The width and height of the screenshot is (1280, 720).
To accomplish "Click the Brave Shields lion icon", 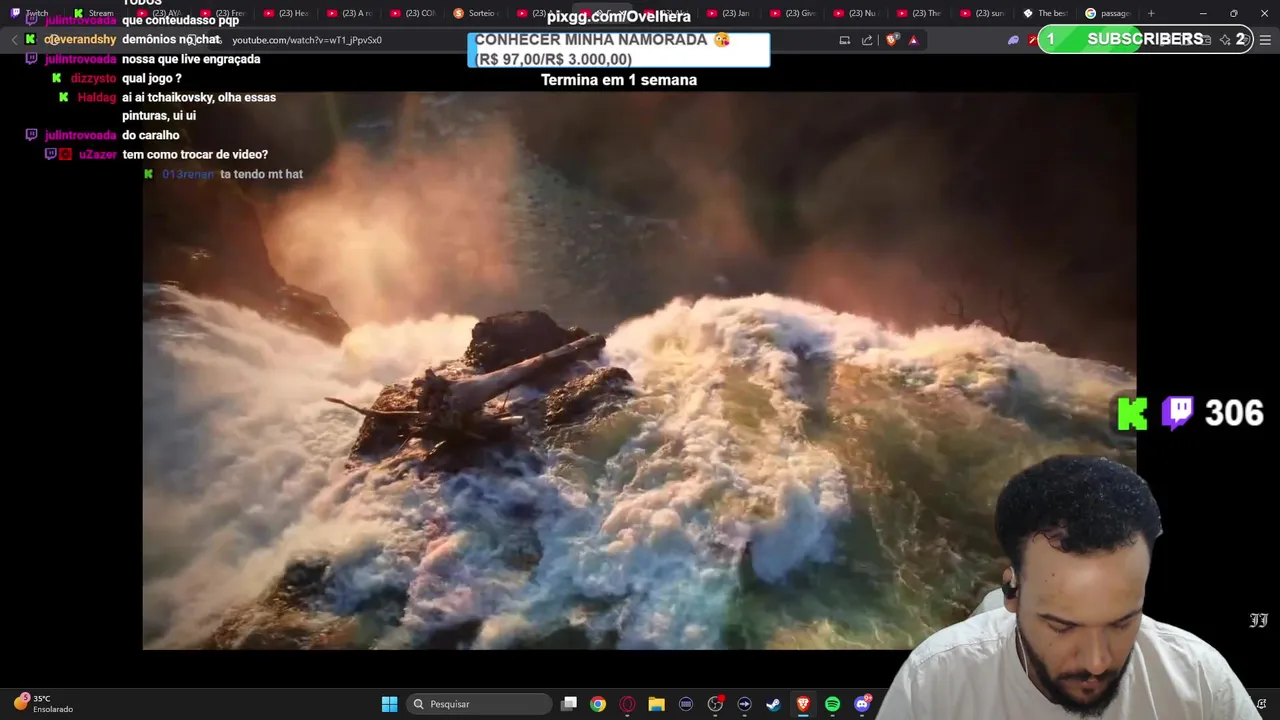I will [x=892, y=40].
